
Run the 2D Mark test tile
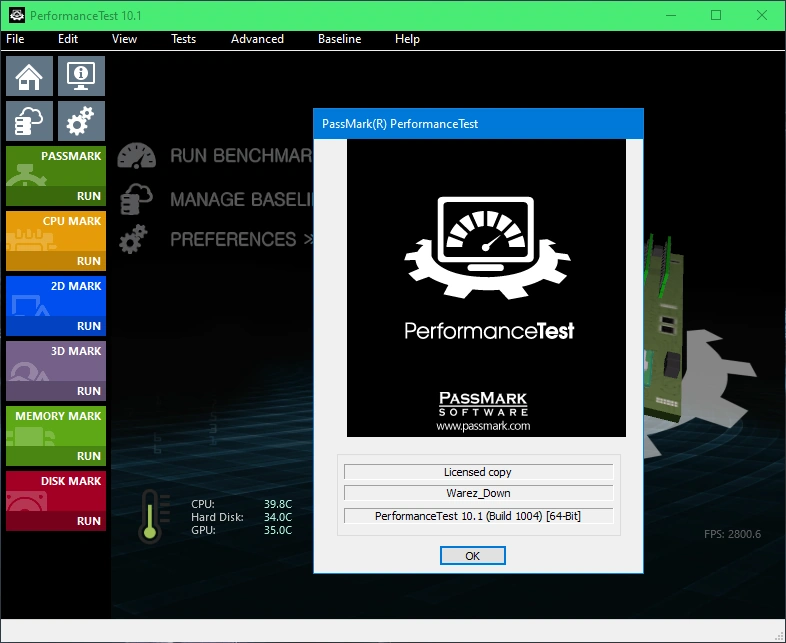[56, 306]
